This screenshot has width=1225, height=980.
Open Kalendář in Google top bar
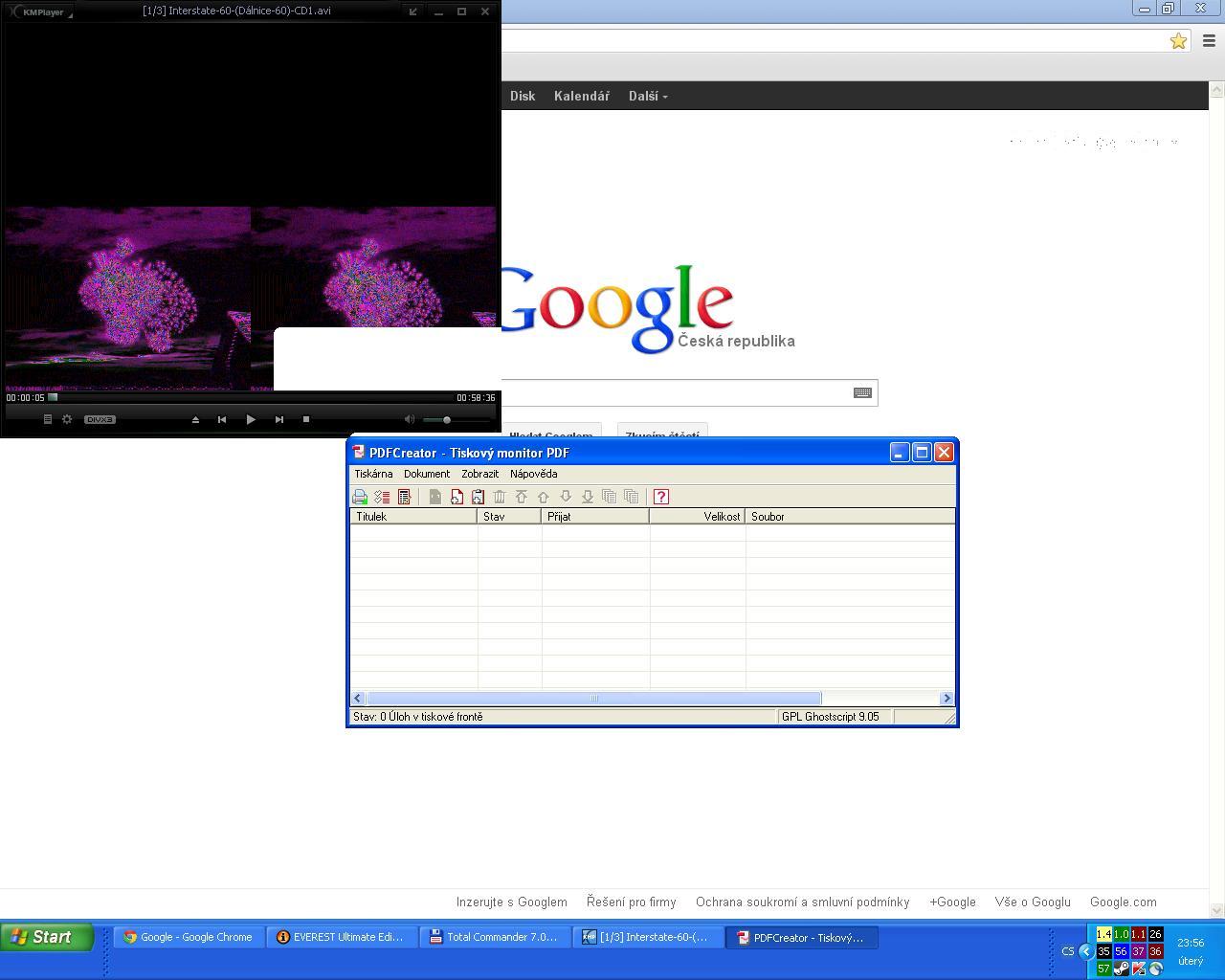point(582,96)
